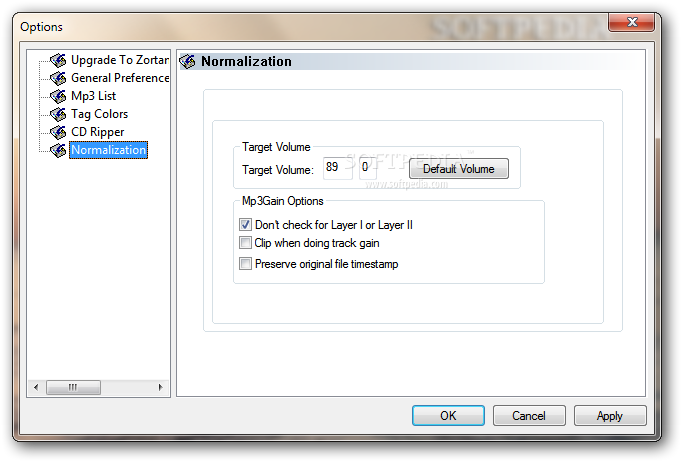Select General Preferences in the options tree
This screenshot has height=462, width=682.
120,78
